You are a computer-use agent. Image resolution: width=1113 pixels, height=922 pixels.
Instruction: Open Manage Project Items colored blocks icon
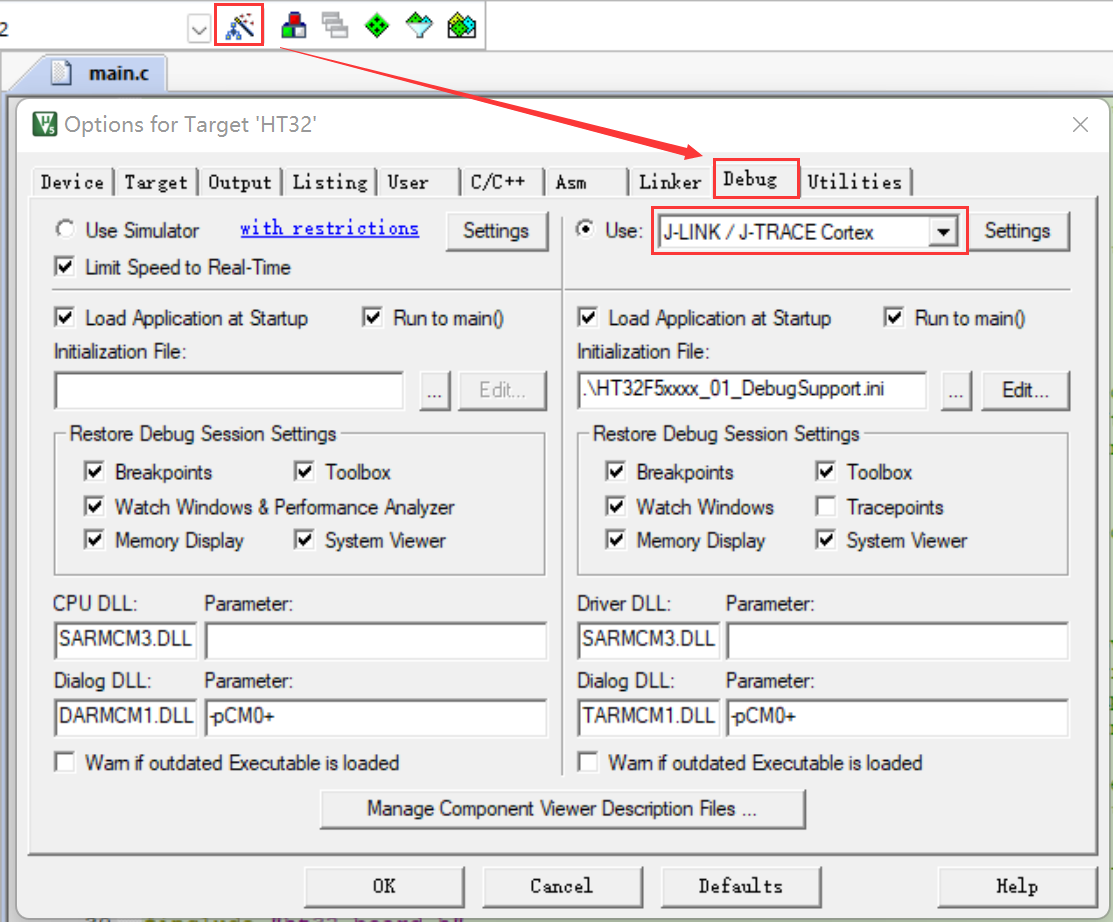[292, 26]
